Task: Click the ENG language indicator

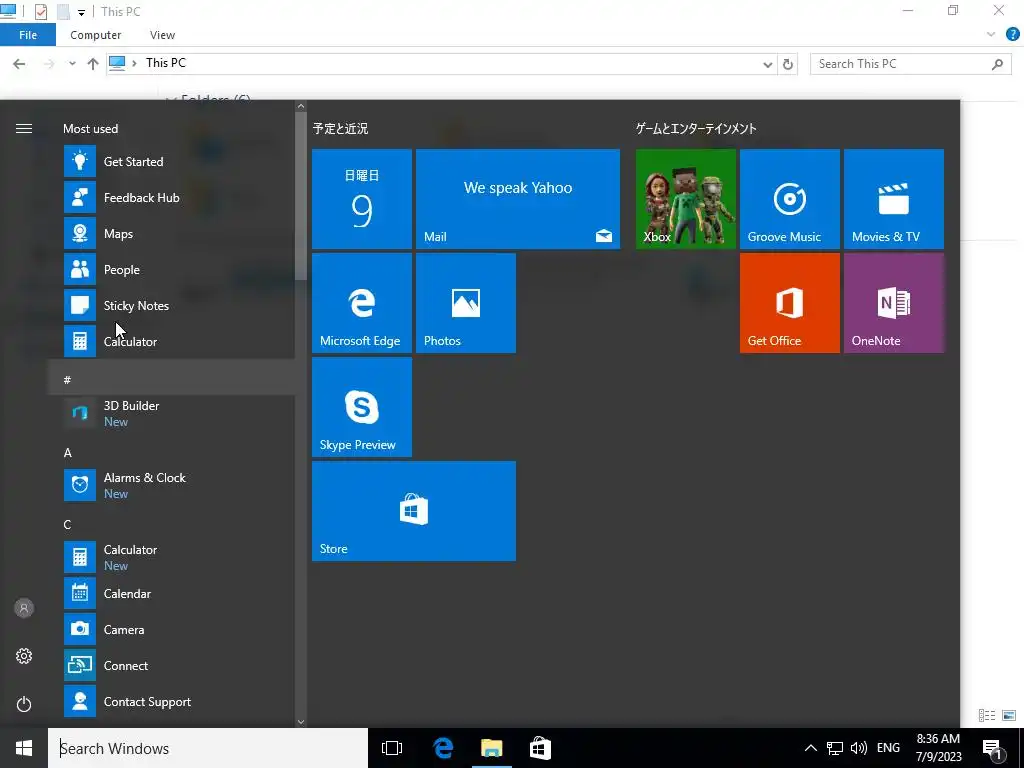Action: click(x=888, y=748)
